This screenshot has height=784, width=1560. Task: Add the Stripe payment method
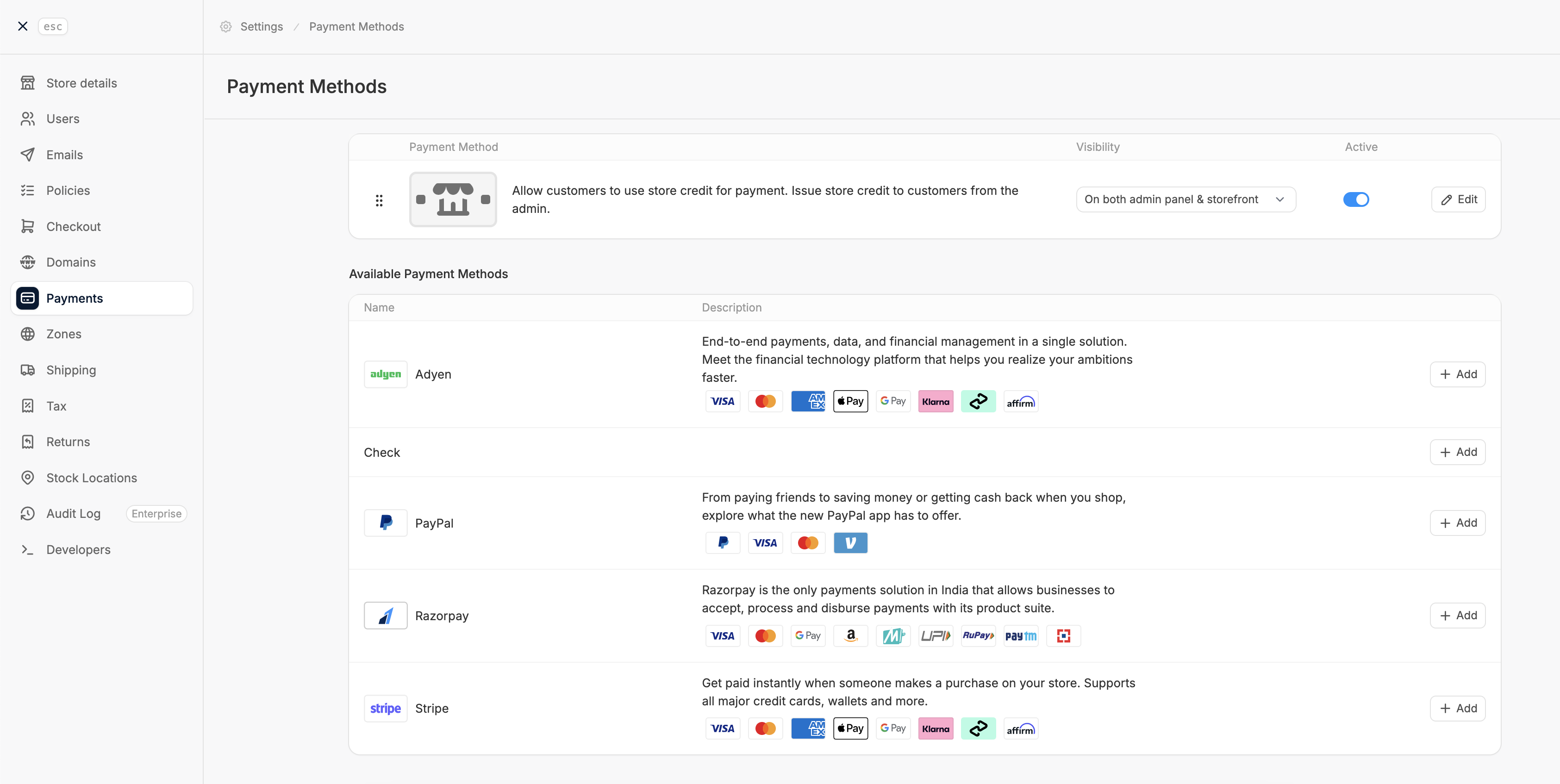pos(1457,708)
